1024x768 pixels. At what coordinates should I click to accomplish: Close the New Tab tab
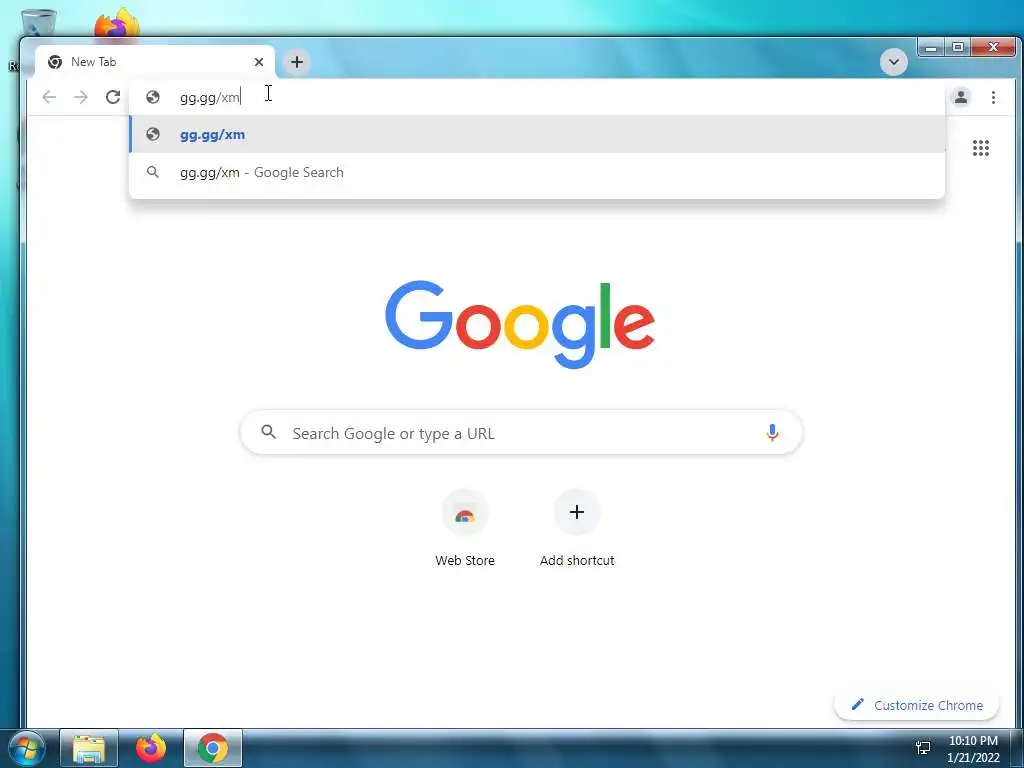259,62
